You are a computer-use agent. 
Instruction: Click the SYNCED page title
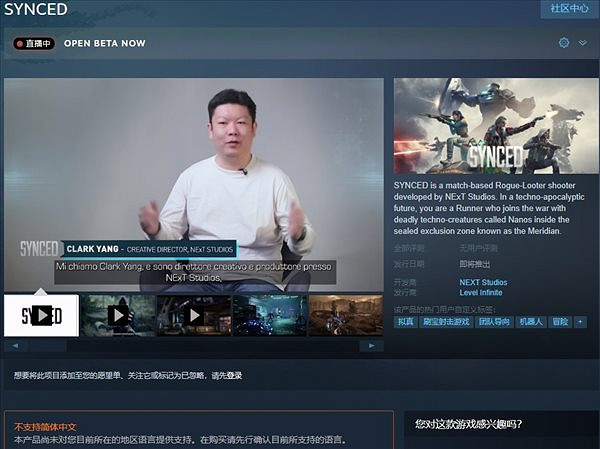pyautogui.click(x=36, y=9)
